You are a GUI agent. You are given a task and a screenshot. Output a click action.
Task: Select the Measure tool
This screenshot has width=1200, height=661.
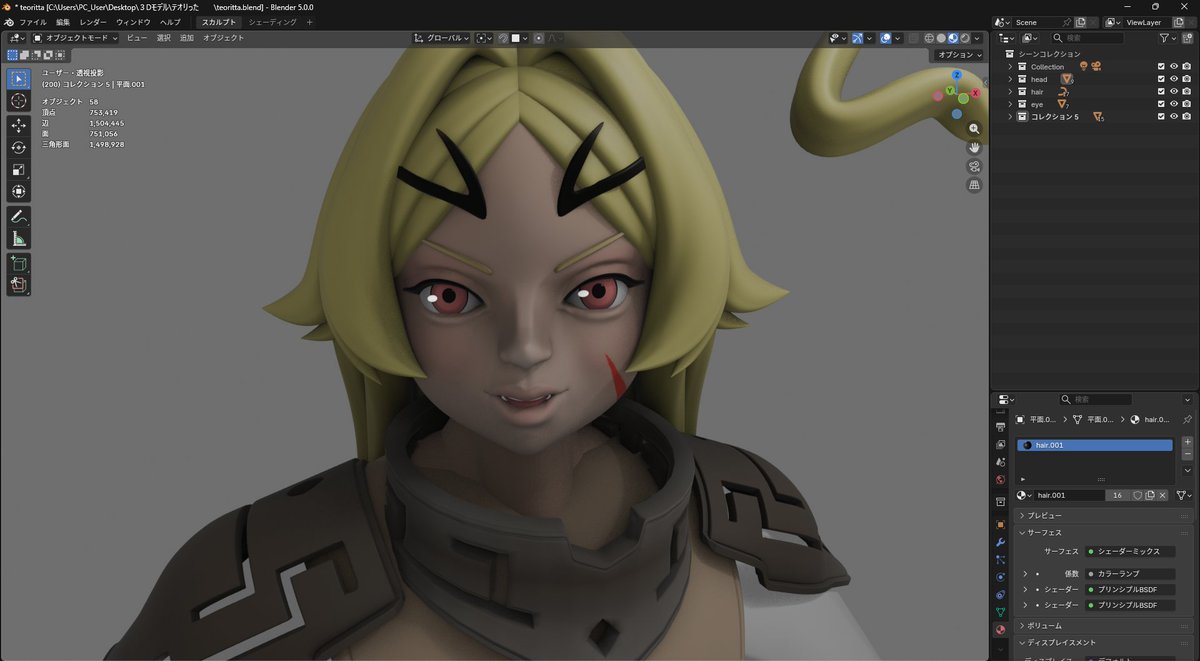[x=18, y=239]
